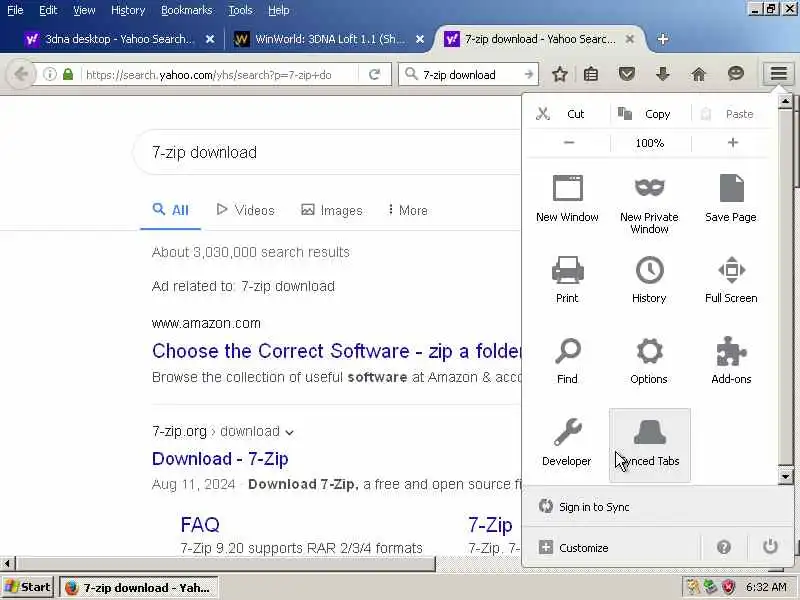Expand the More search options

point(407,210)
